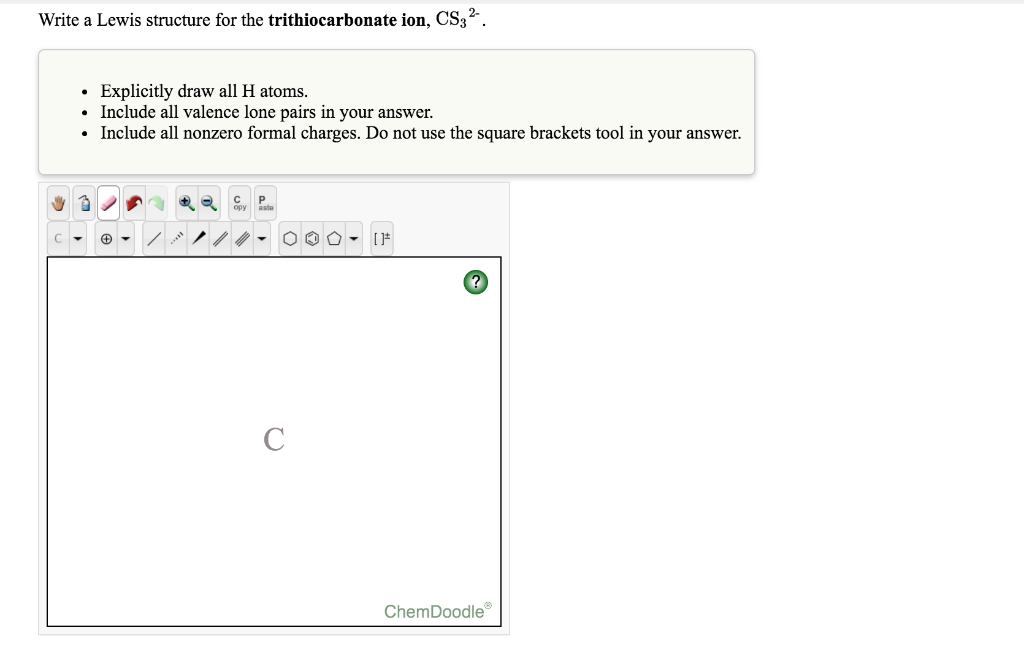Redo with the green arrow
This screenshot has width=1024, height=671.
[x=156, y=203]
